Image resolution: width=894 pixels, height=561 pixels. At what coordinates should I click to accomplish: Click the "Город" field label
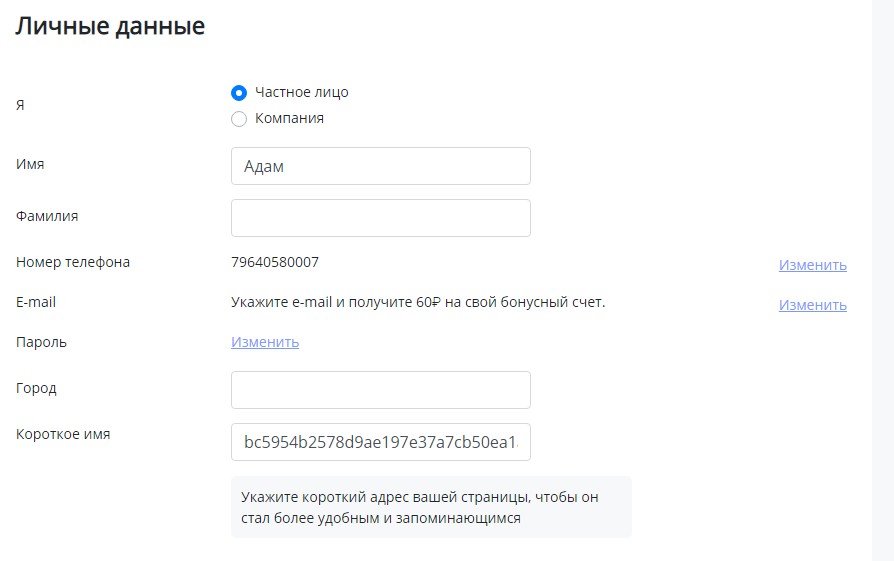coord(36,388)
